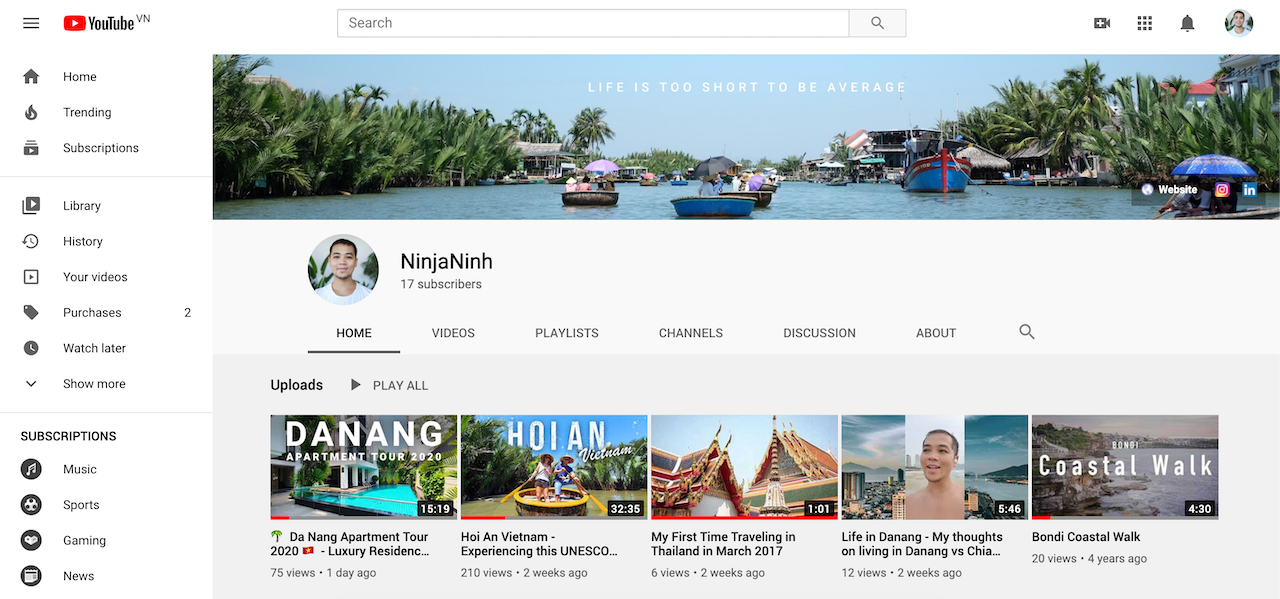1280x599 pixels.
Task: Open the create video camera icon
Action: [1102, 23]
